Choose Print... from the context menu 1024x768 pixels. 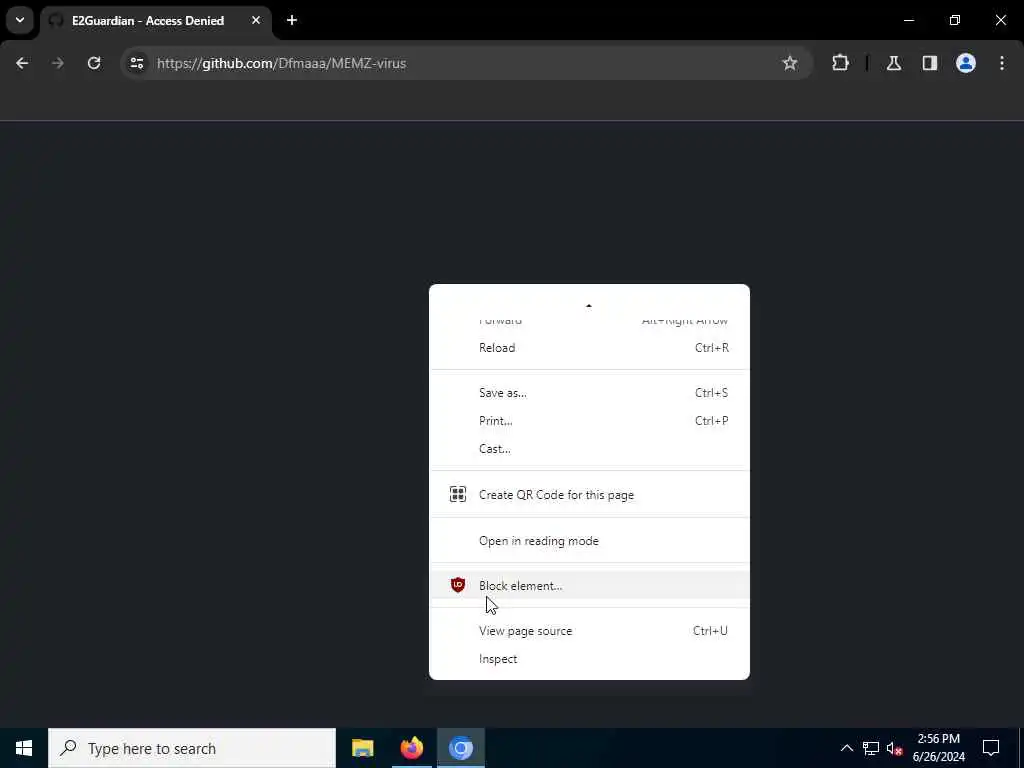click(x=589, y=421)
